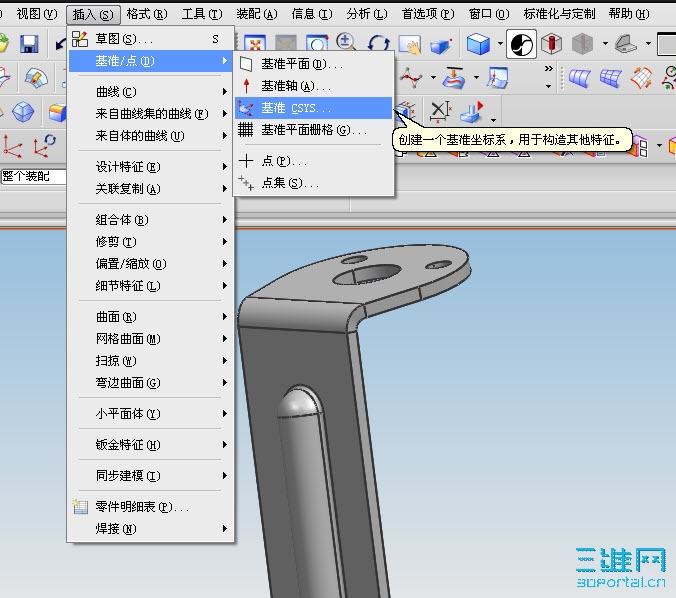Click the blue mesh surface icon
The width and height of the screenshot is (676, 598).
coord(610,78)
